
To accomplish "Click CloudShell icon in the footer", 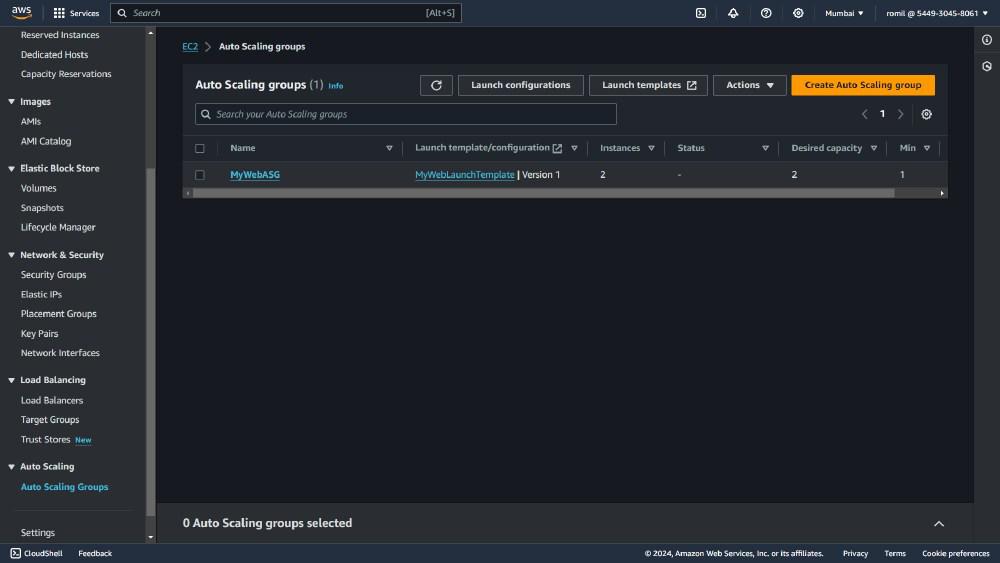I will click(x=15, y=553).
